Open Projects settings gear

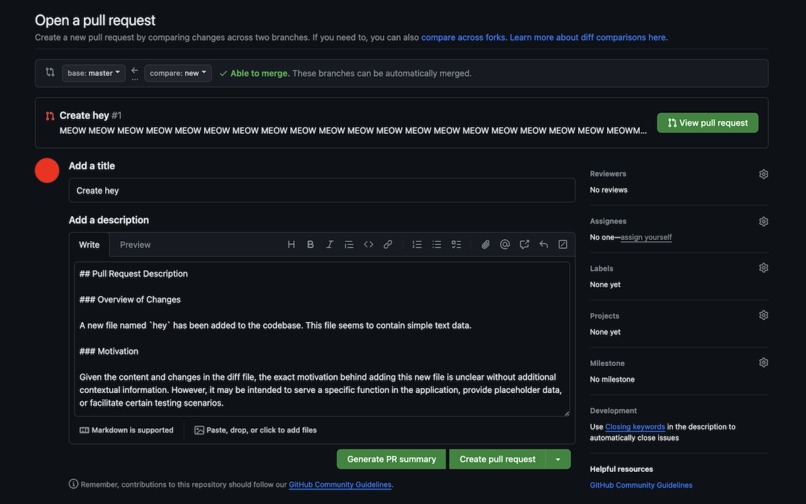(x=763, y=315)
